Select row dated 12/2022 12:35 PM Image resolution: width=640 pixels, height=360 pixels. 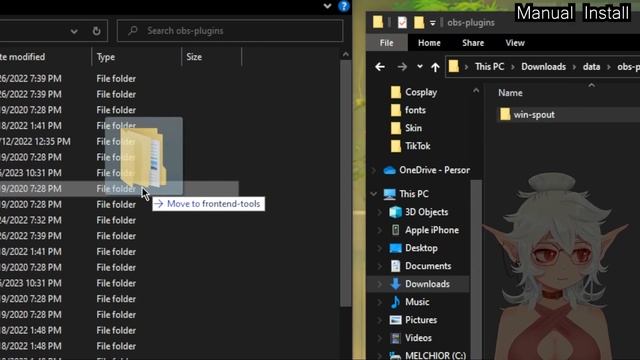pyautogui.click(x=118, y=142)
